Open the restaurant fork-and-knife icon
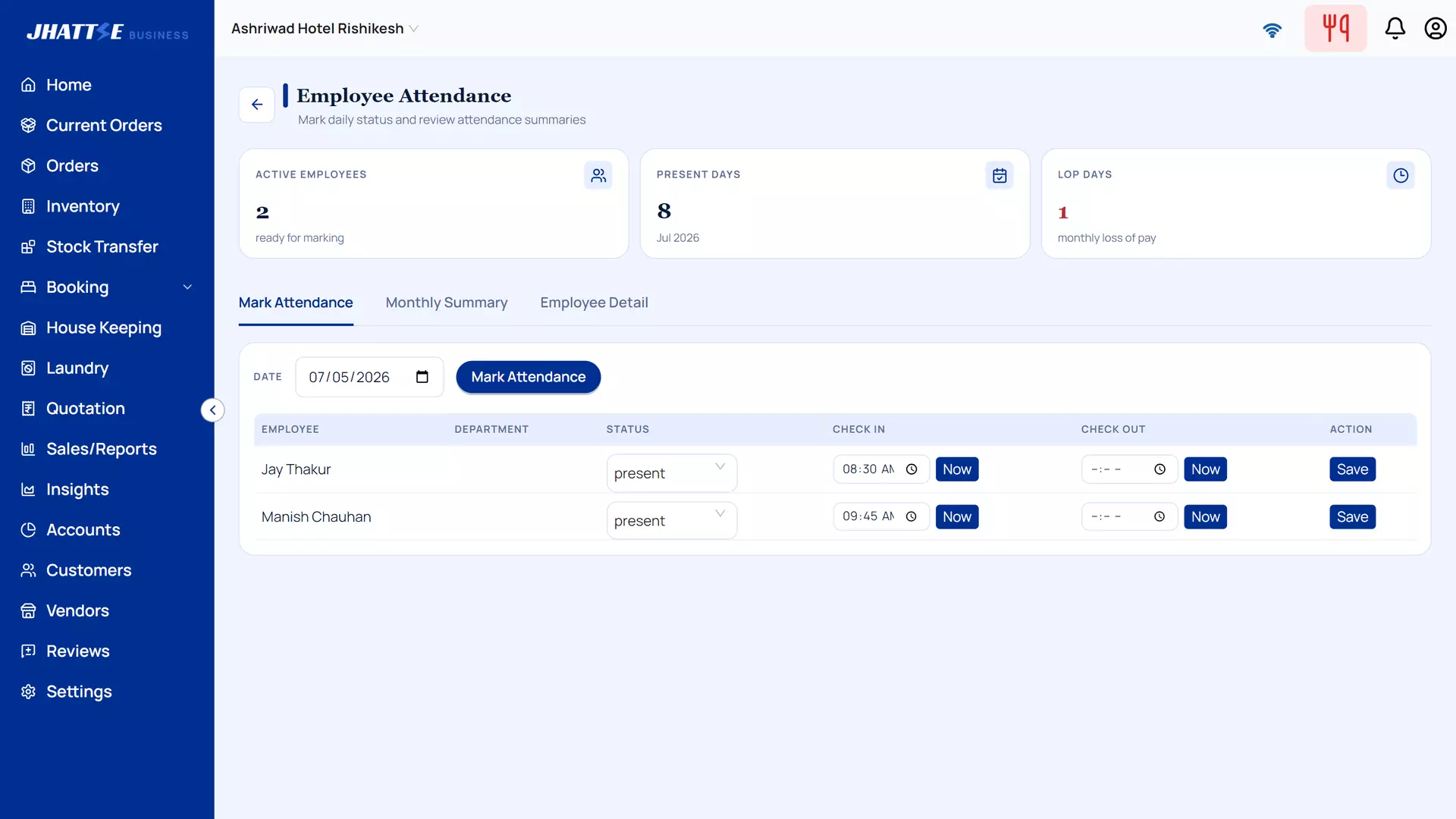The height and width of the screenshot is (819, 1456). [1335, 28]
